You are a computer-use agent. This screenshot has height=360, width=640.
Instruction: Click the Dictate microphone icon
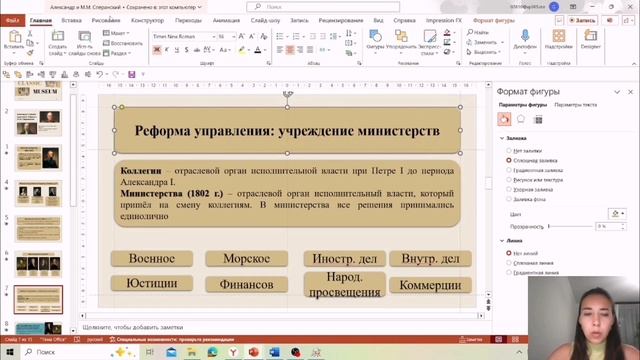click(x=525, y=37)
